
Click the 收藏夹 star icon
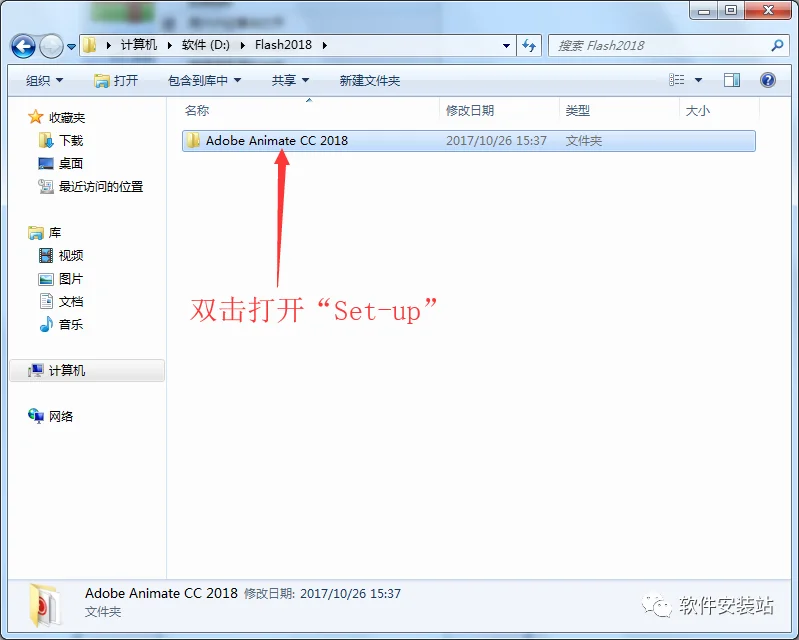click(x=35, y=117)
